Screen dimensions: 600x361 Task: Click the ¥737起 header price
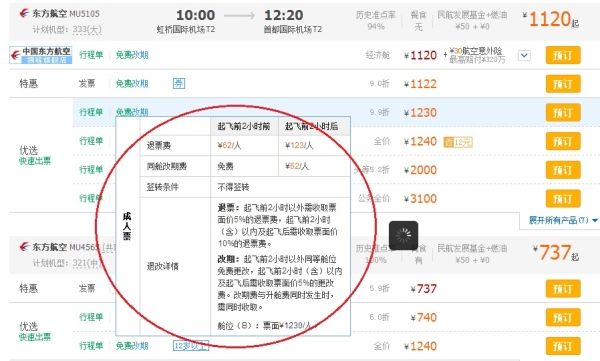coord(556,253)
